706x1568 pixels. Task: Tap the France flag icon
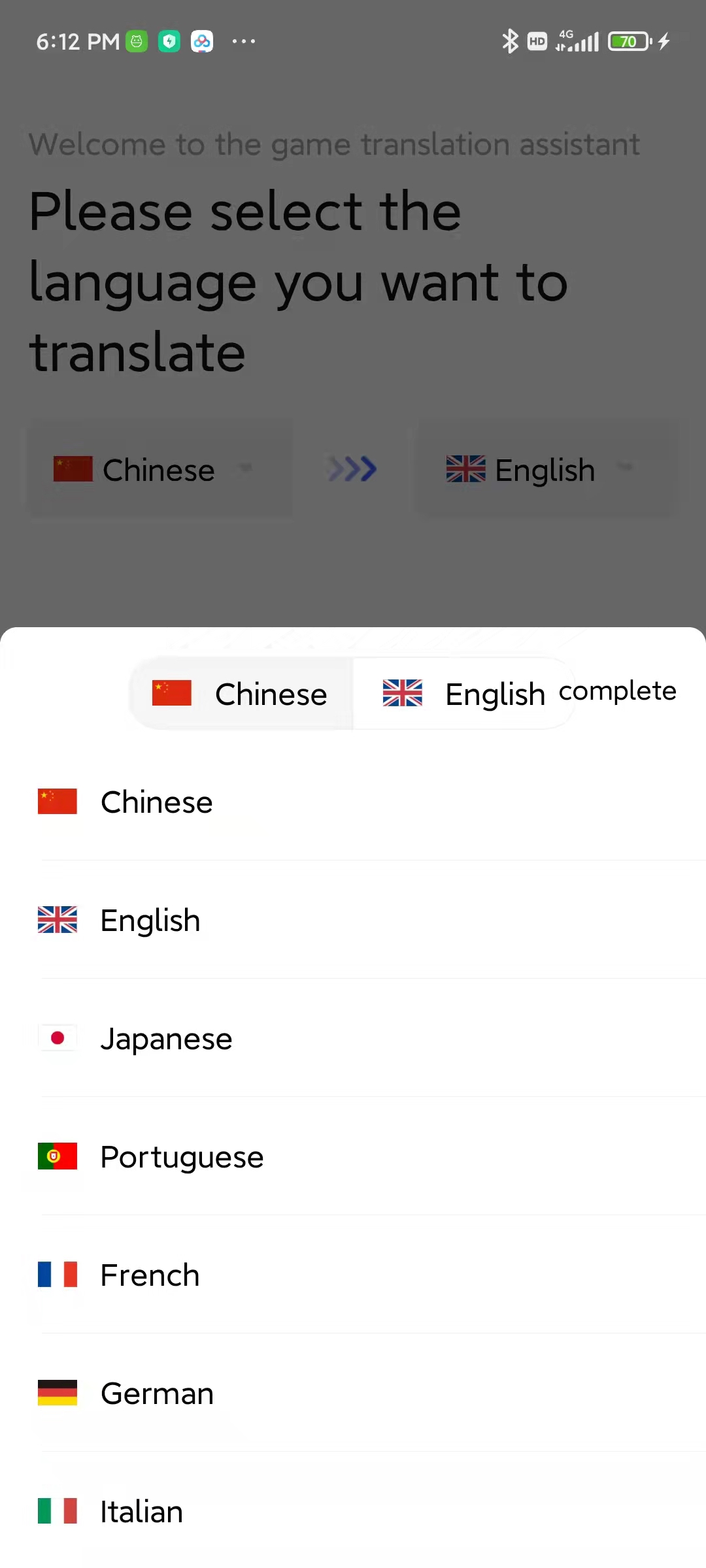pos(58,1275)
